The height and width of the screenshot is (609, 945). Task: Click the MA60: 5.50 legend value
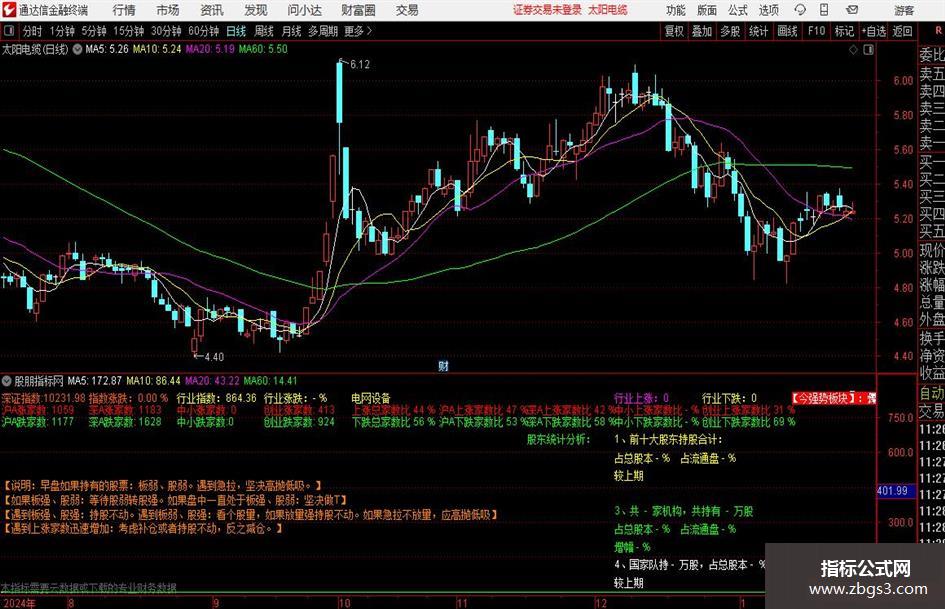click(x=263, y=49)
